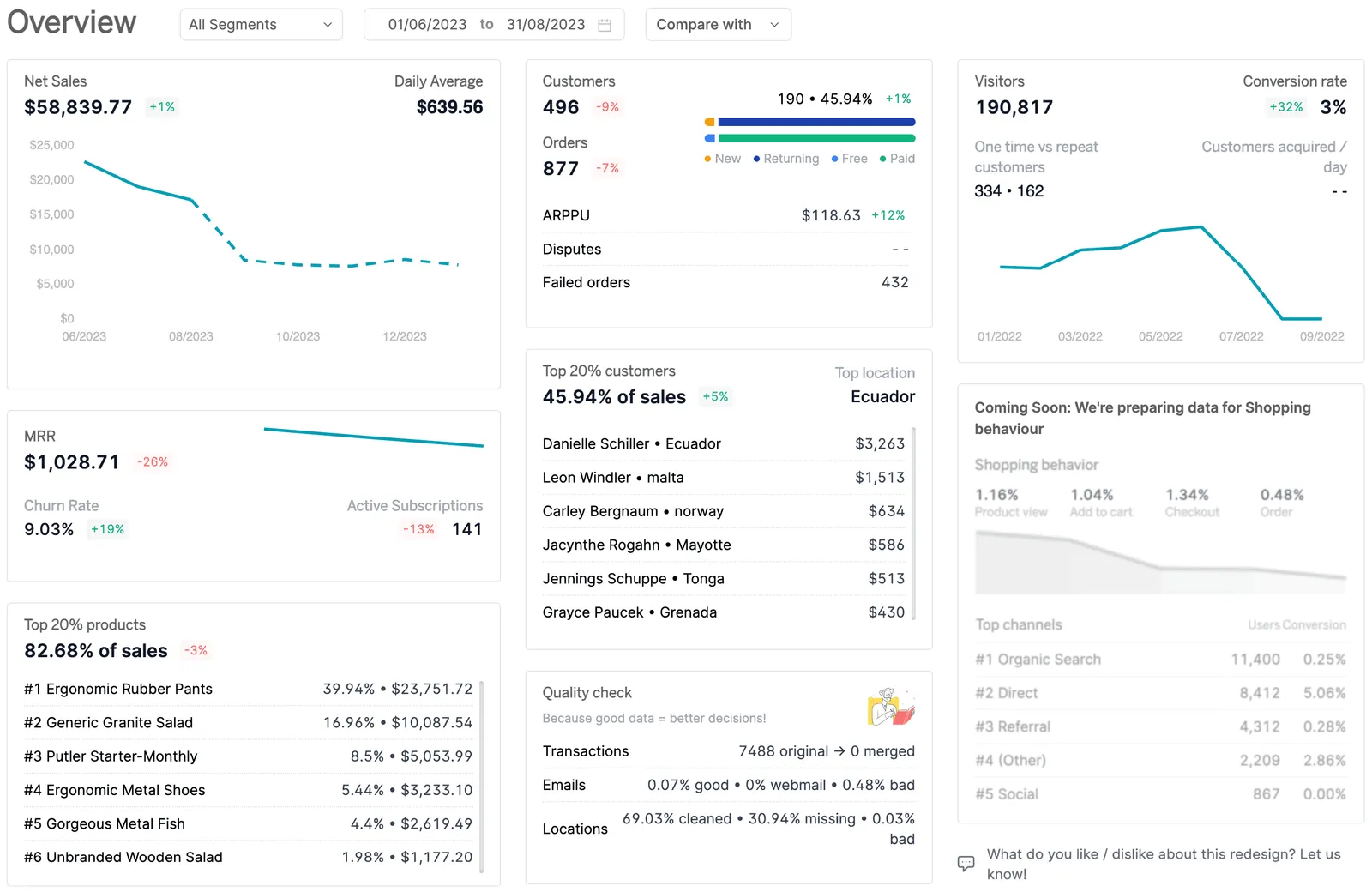Open customer Jennings Schuppe from Tonga
Image resolution: width=1372 pixels, height=892 pixels.
(723, 578)
